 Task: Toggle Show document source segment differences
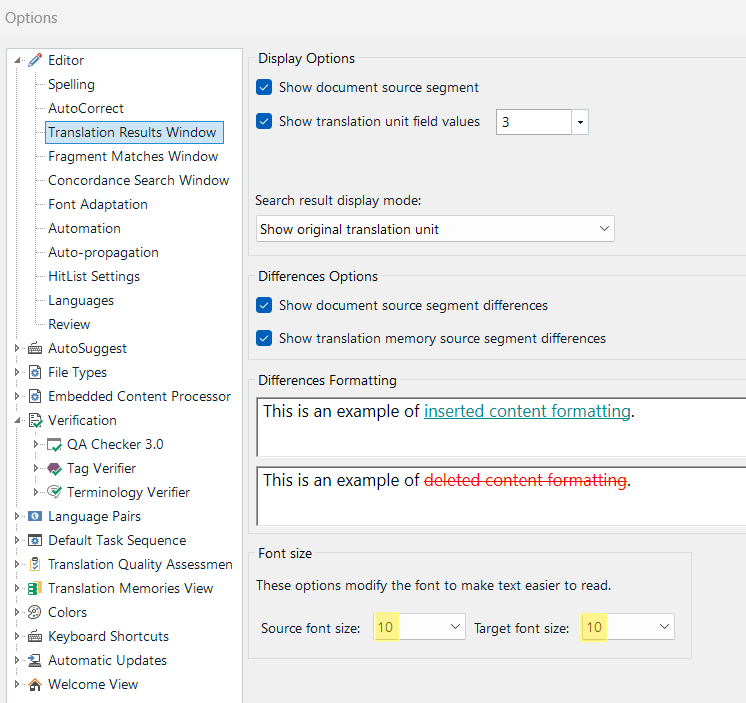coord(264,305)
